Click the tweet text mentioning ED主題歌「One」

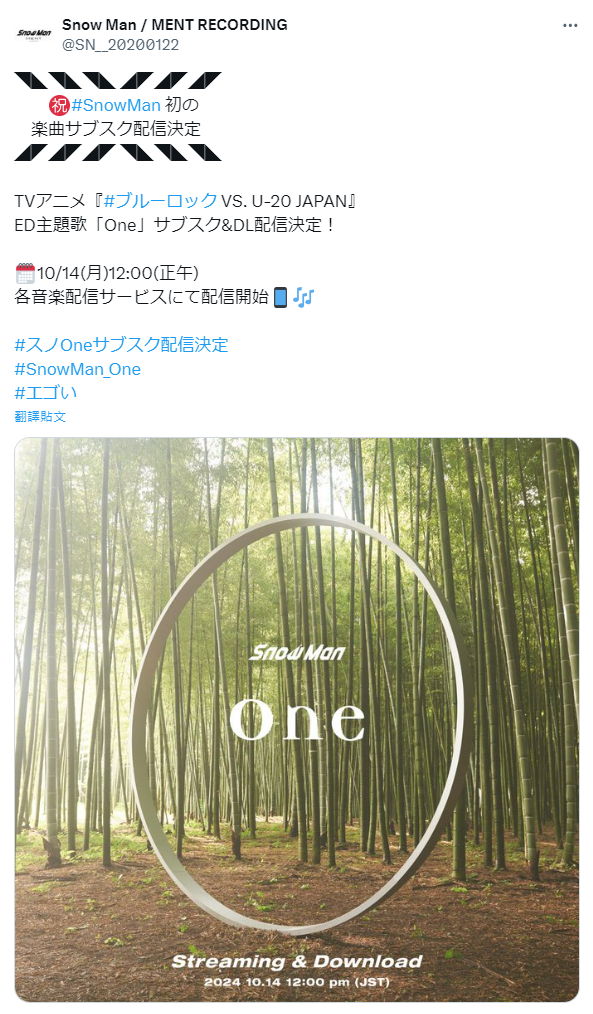[175, 225]
